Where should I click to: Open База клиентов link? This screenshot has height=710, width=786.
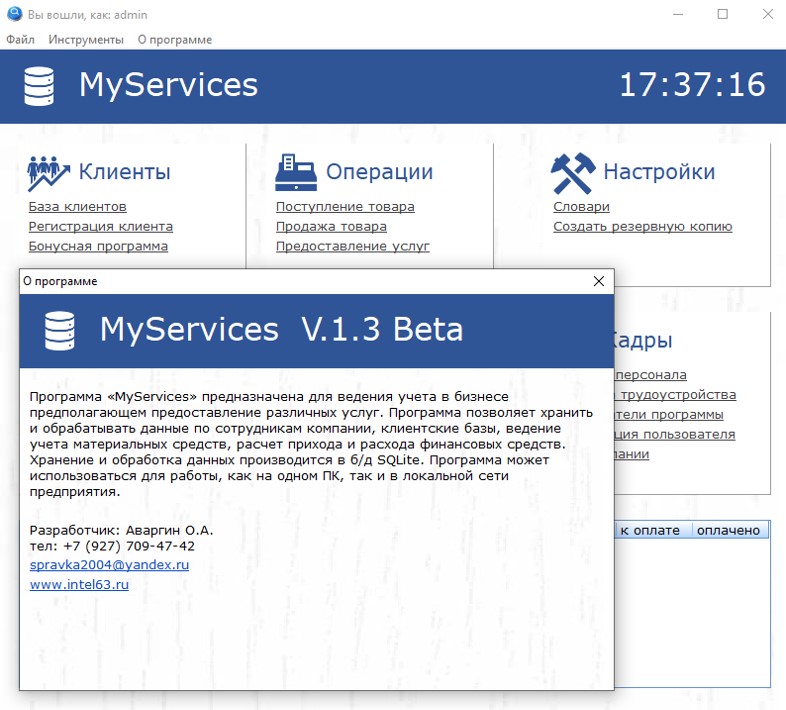point(77,207)
